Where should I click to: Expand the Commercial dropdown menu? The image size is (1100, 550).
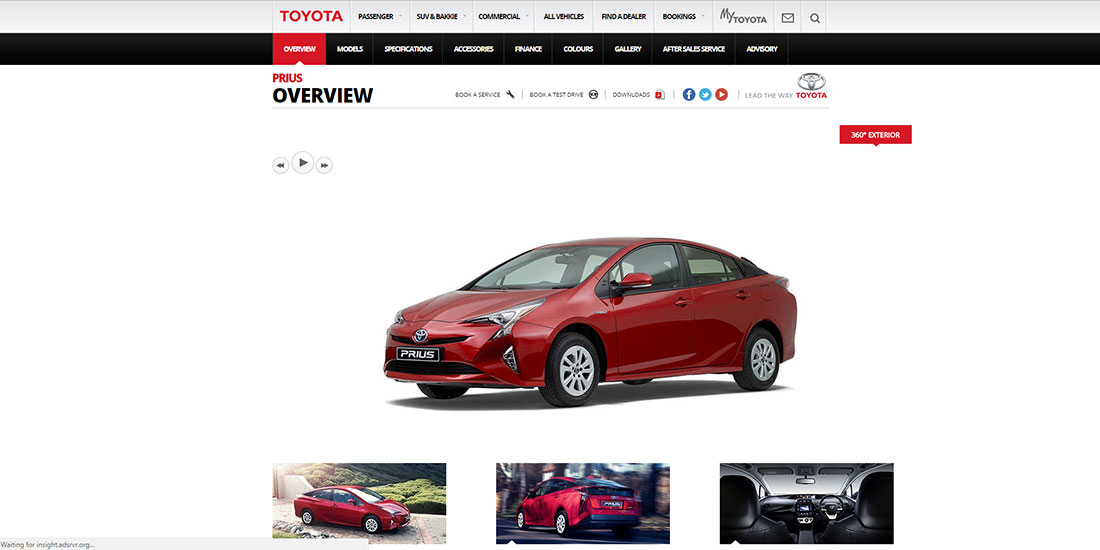point(503,17)
